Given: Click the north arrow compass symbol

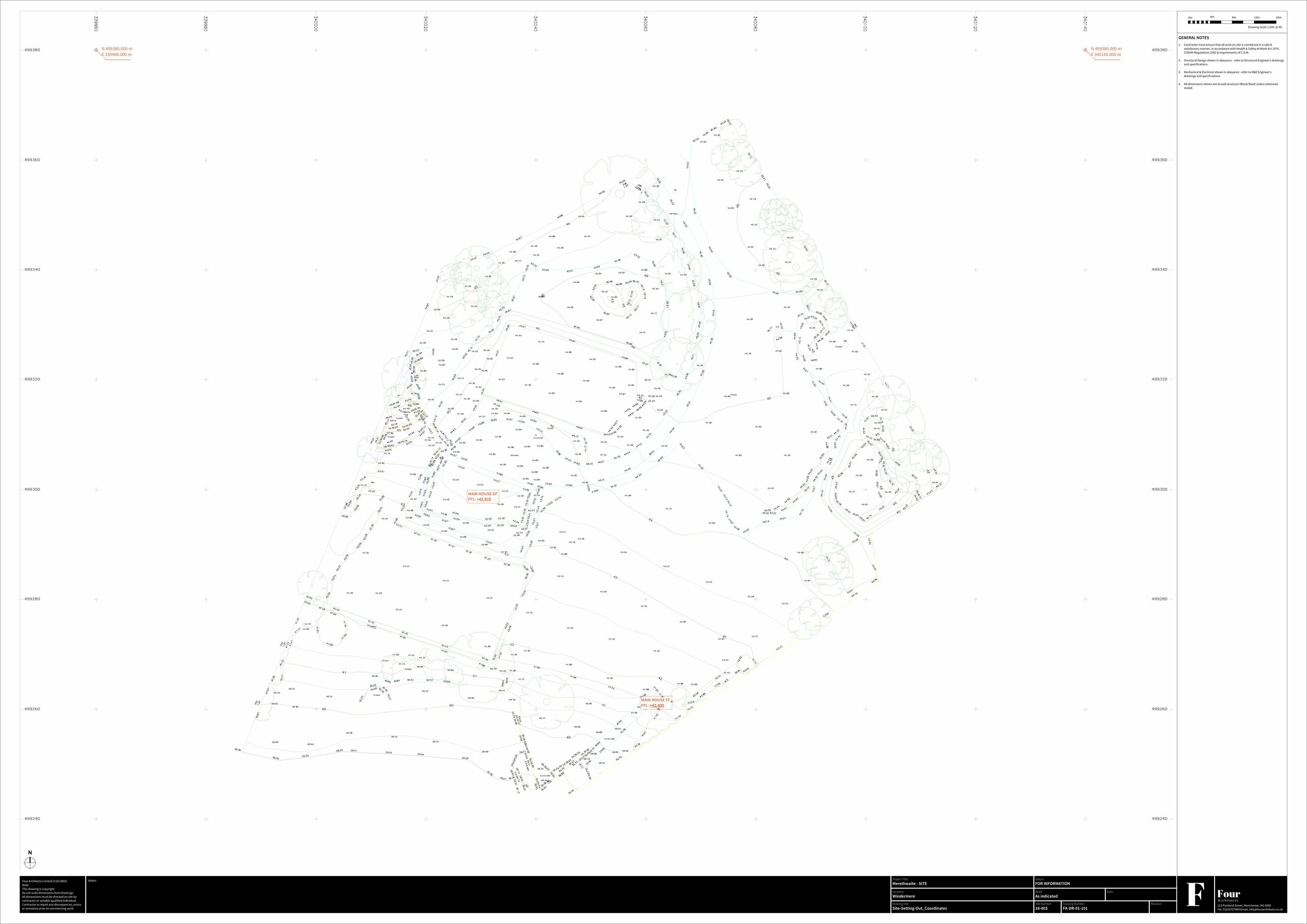Looking at the screenshot, I should click(30, 863).
